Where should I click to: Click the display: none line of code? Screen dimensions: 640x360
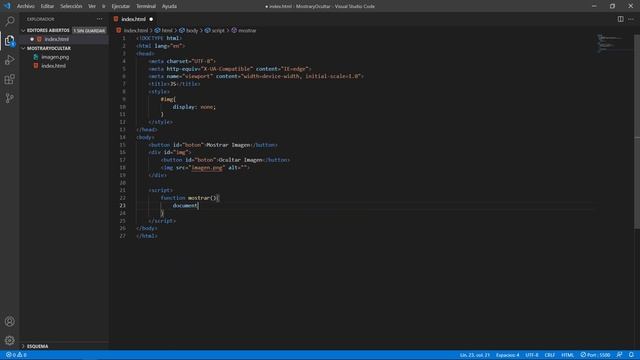[x=194, y=107]
